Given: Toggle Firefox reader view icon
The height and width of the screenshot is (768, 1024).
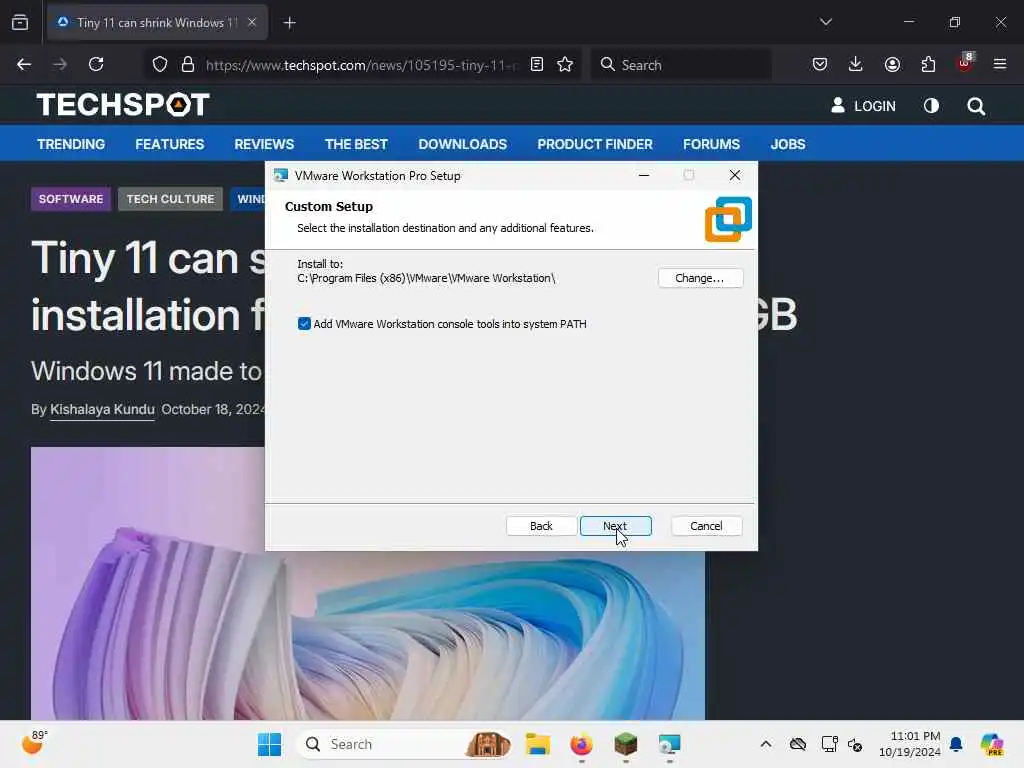Looking at the screenshot, I should (537, 64).
